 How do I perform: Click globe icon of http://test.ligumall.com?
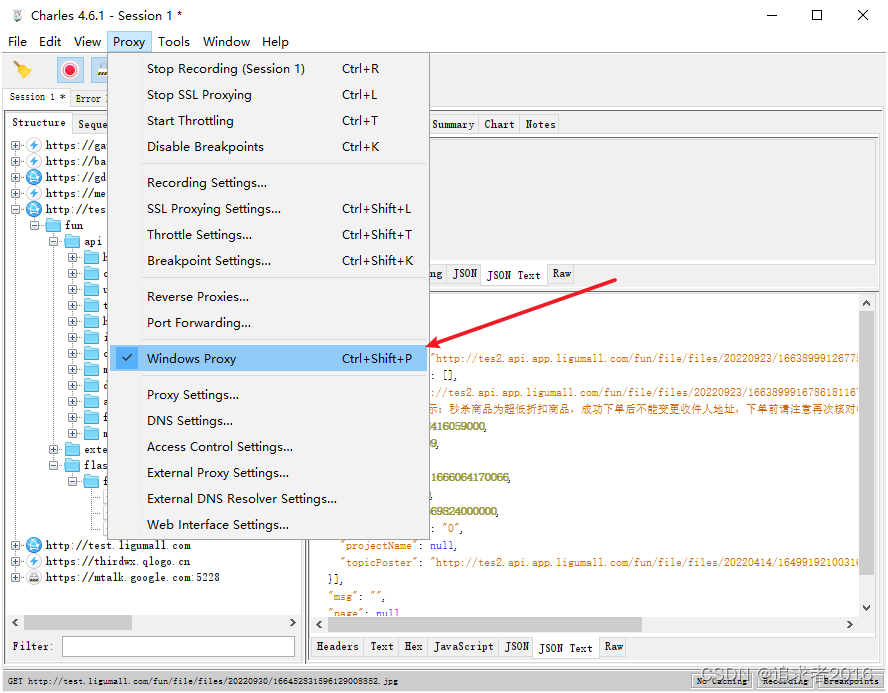click(x=34, y=545)
